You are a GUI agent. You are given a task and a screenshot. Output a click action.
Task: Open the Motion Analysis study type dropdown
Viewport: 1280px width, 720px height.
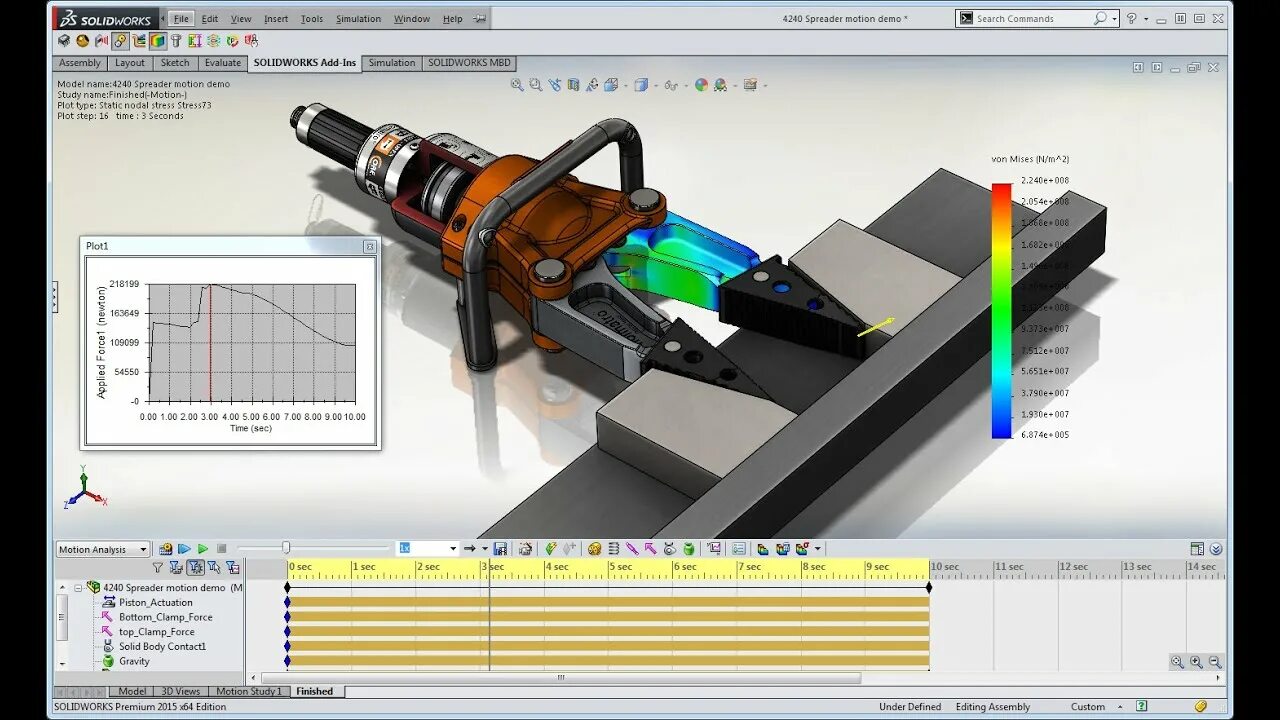(x=102, y=549)
